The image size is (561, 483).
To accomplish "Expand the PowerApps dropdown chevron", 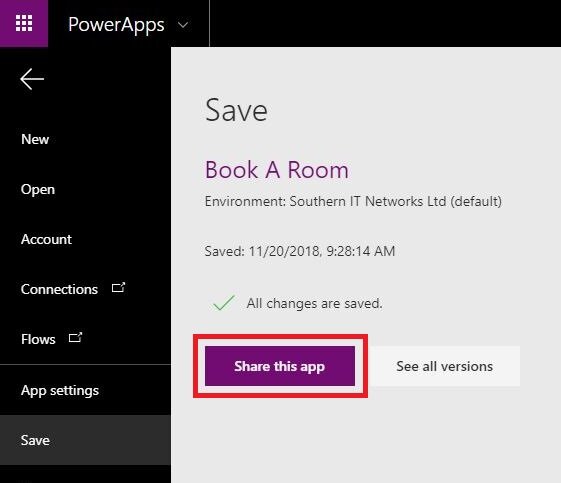I will pyautogui.click(x=183, y=25).
